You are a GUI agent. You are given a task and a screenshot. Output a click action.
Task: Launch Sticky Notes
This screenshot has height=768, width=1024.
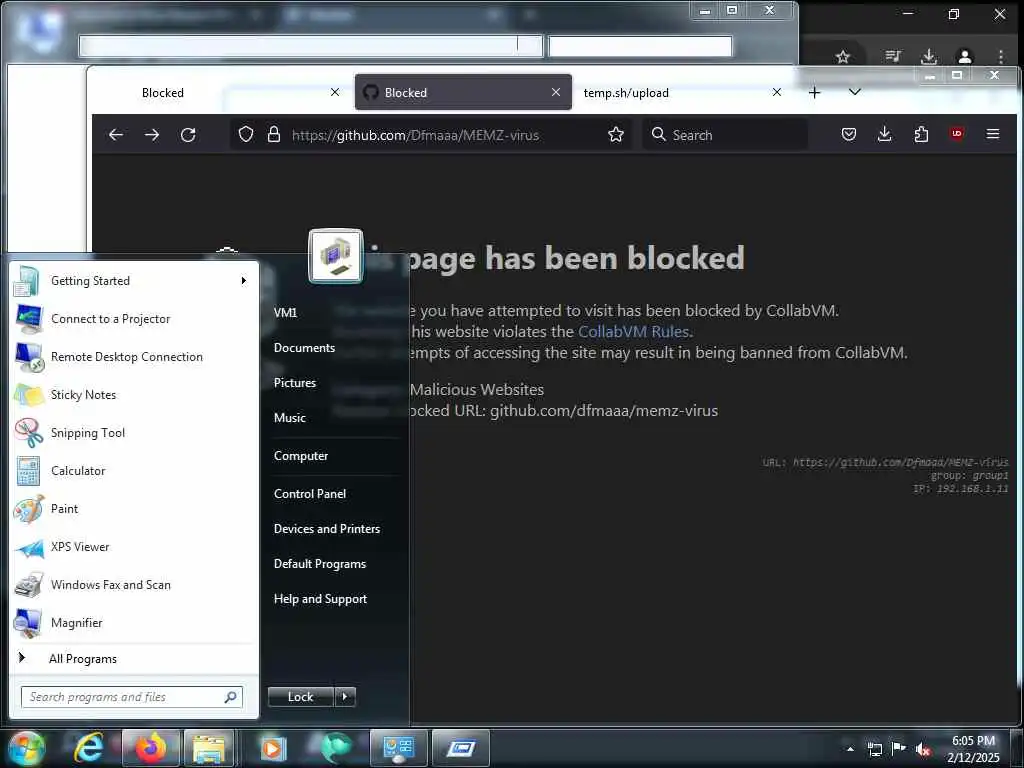pos(134,394)
